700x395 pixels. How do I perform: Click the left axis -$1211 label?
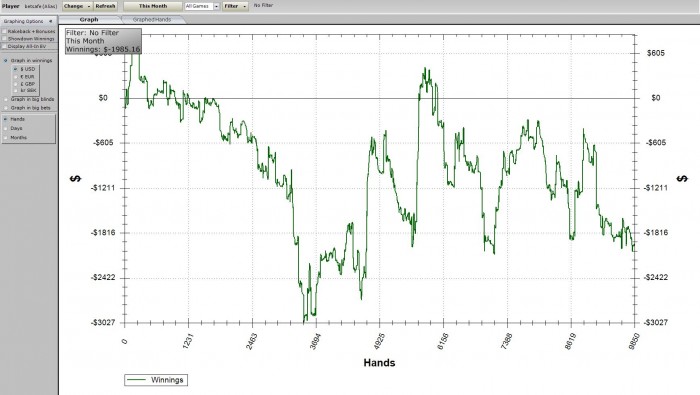click(102, 187)
